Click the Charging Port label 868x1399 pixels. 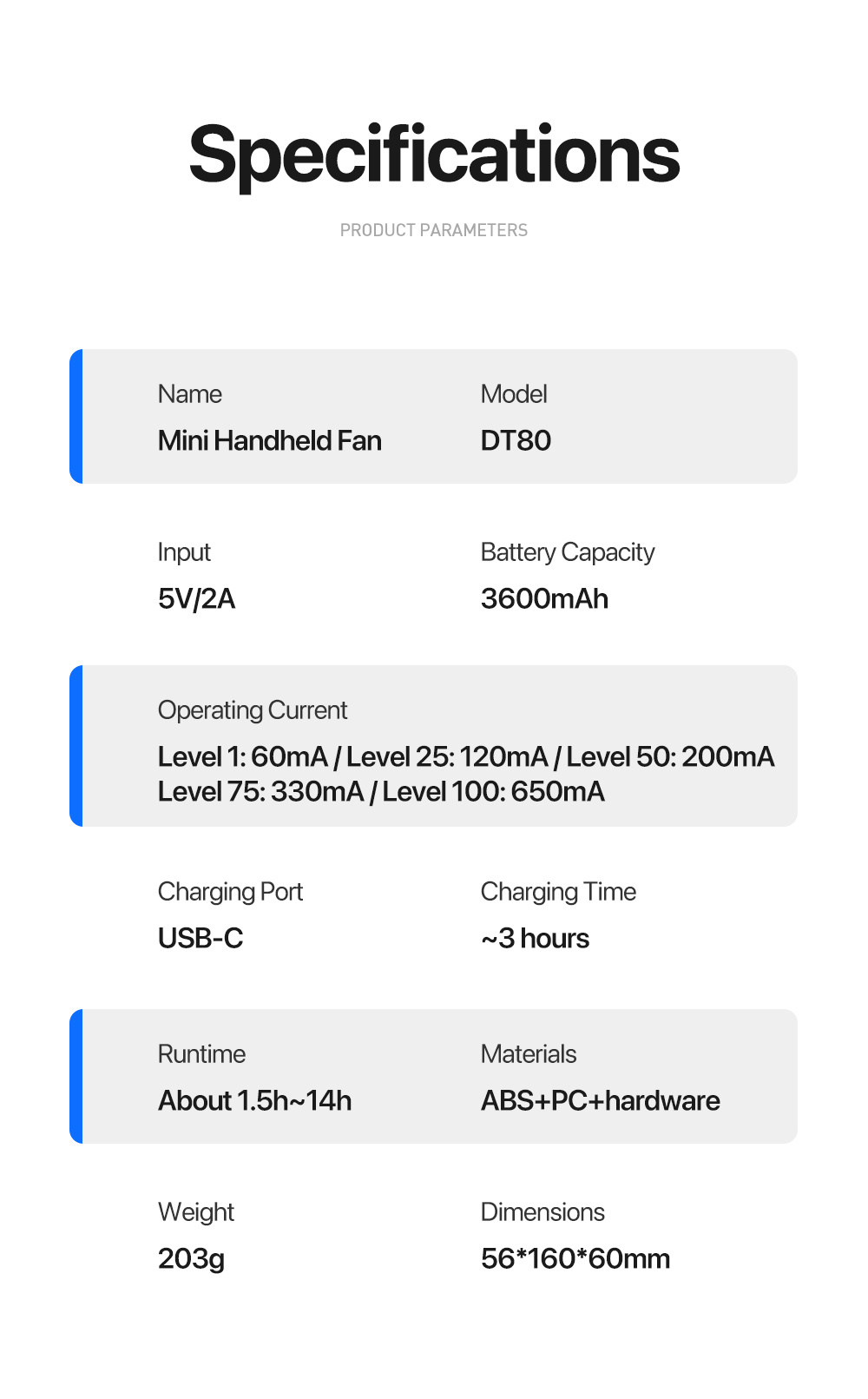pos(230,892)
